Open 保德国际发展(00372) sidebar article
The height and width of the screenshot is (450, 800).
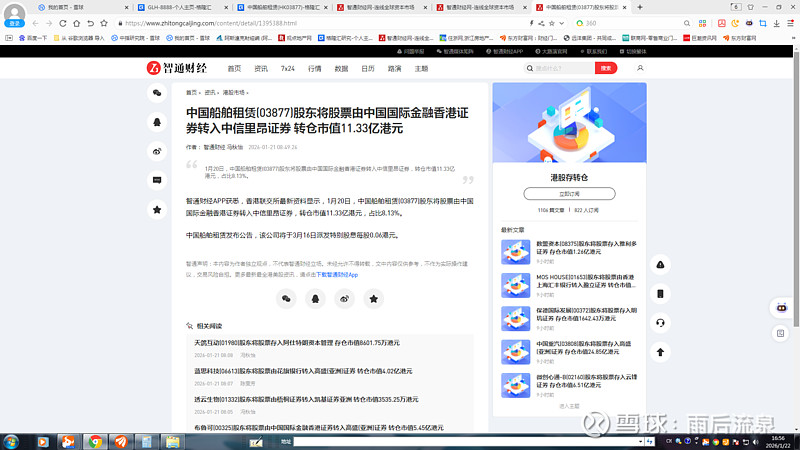pyautogui.click(x=587, y=314)
